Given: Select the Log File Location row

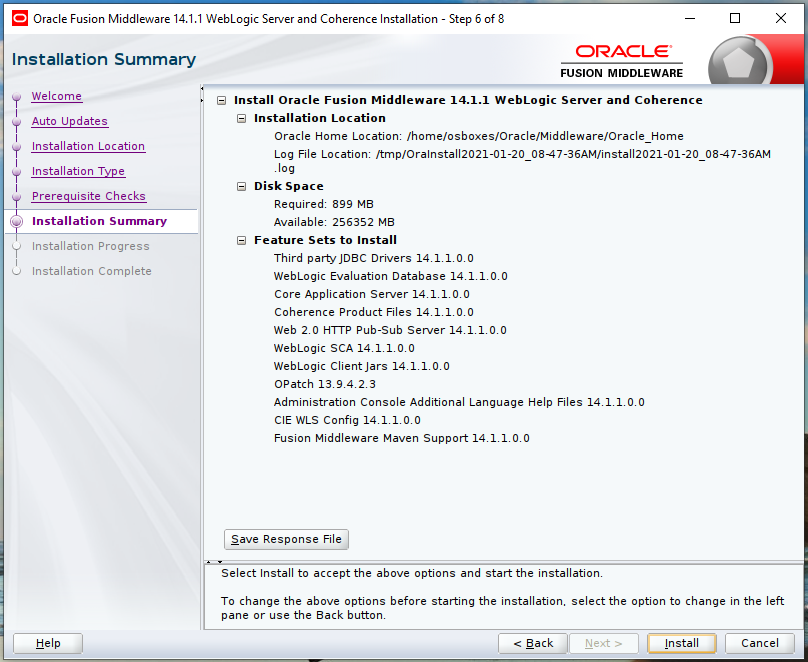Looking at the screenshot, I should (523, 161).
